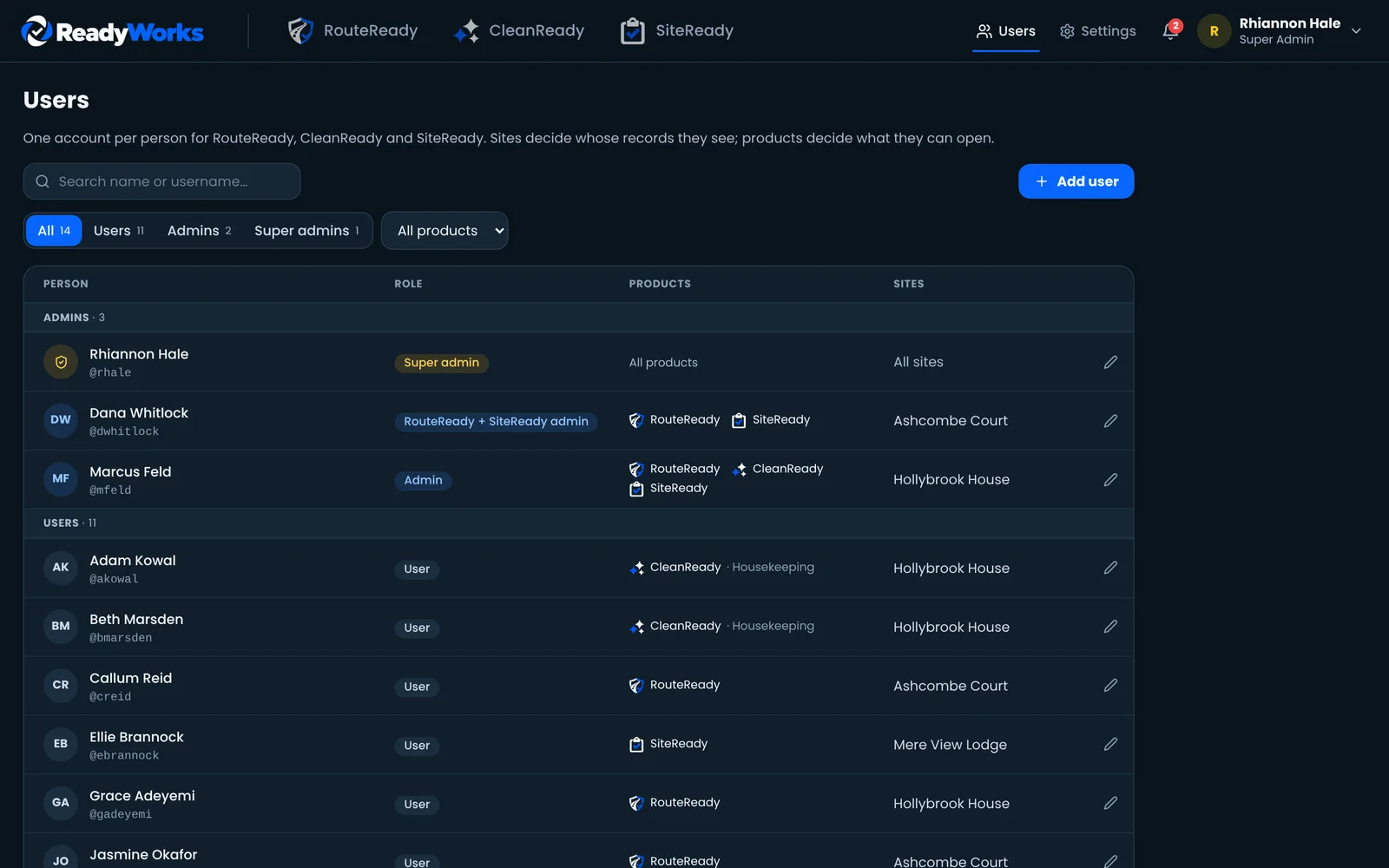Open the notifications bell
The image size is (1389, 868).
1171,31
